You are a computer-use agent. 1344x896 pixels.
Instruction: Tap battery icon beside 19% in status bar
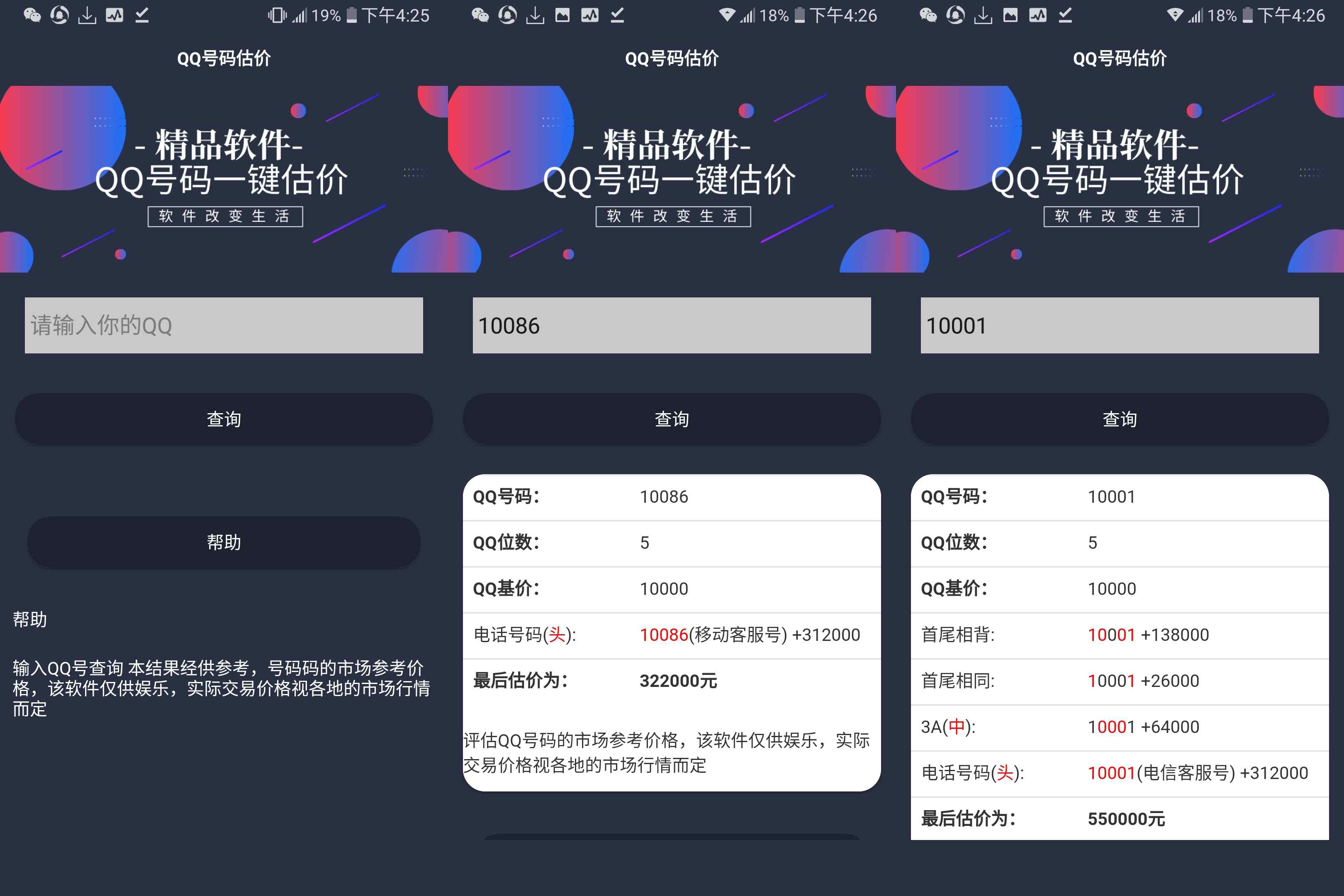click(x=352, y=15)
